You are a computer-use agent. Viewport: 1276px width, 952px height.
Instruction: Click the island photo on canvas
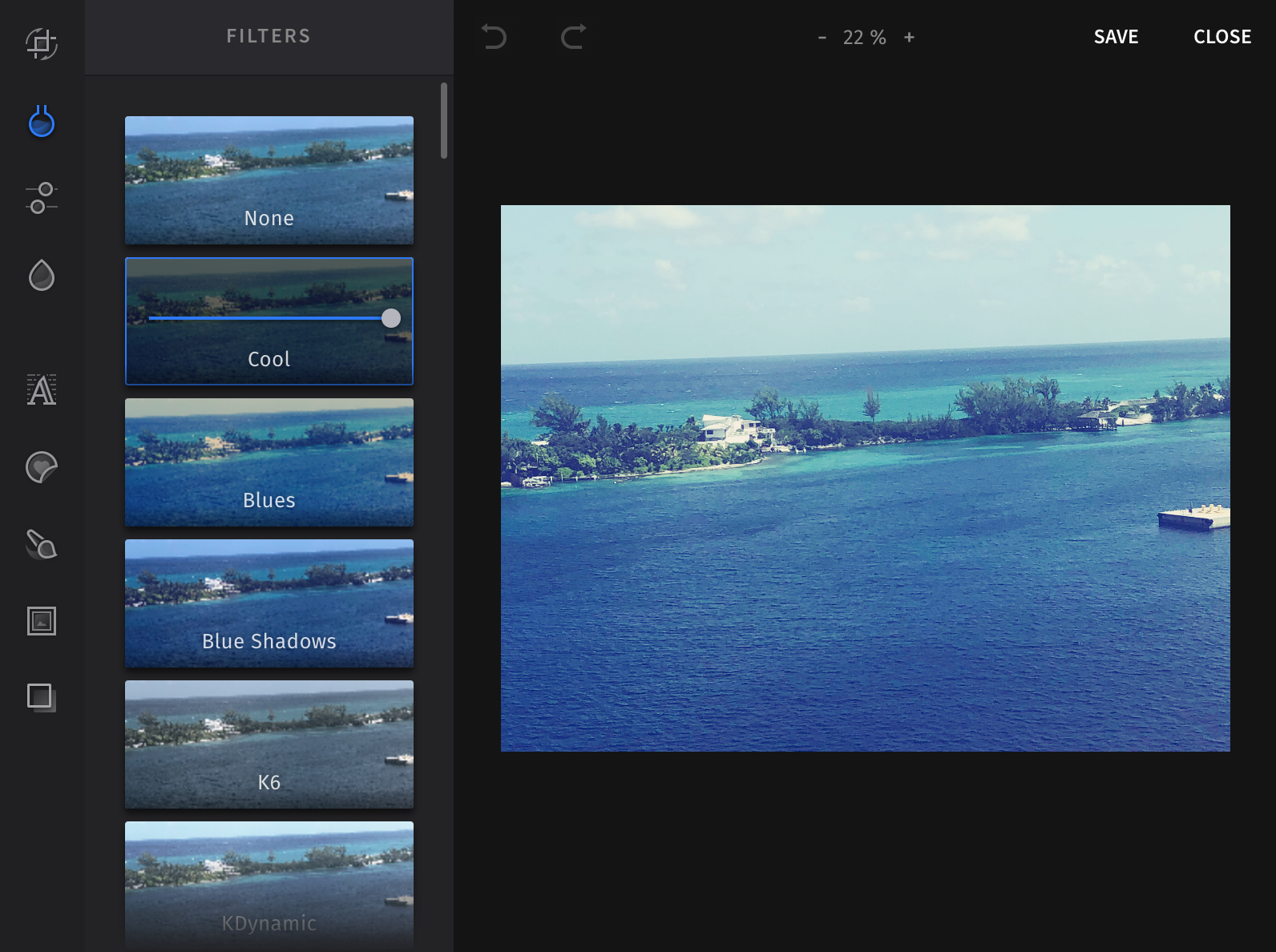[x=866, y=478]
